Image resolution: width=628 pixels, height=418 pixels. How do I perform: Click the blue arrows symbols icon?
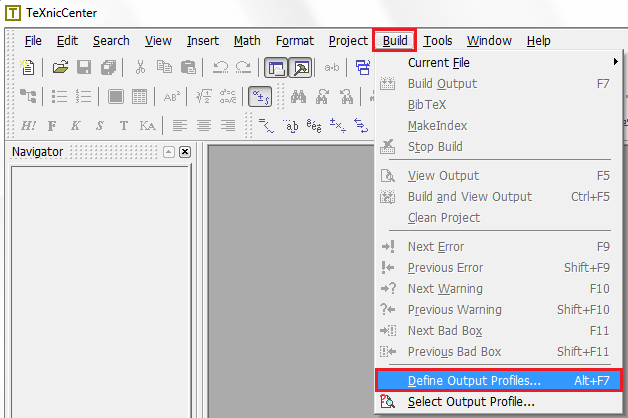361,126
